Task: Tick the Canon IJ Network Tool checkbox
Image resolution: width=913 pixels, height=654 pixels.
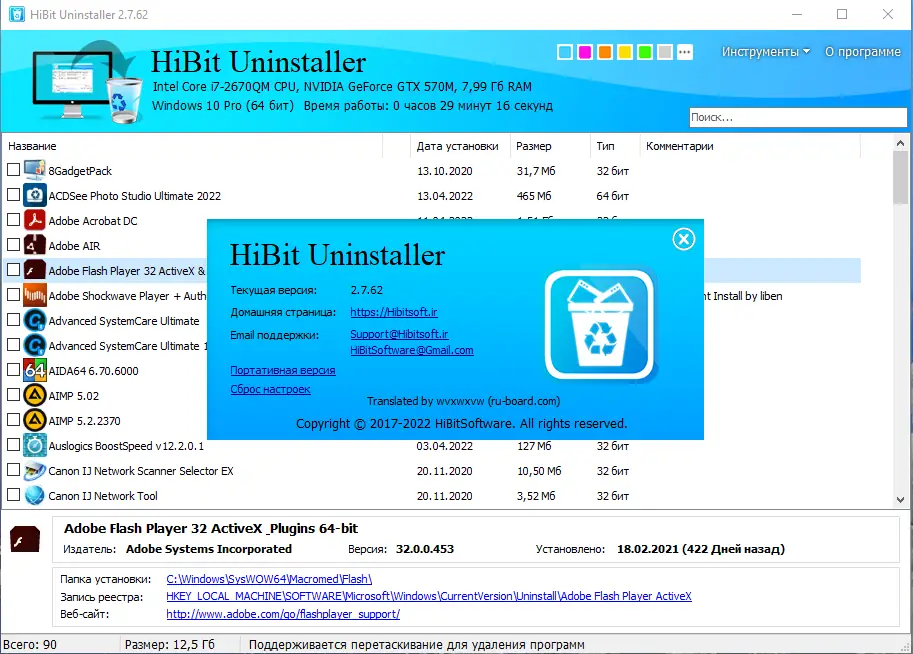Action: pyautogui.click(x=13, y=495)
